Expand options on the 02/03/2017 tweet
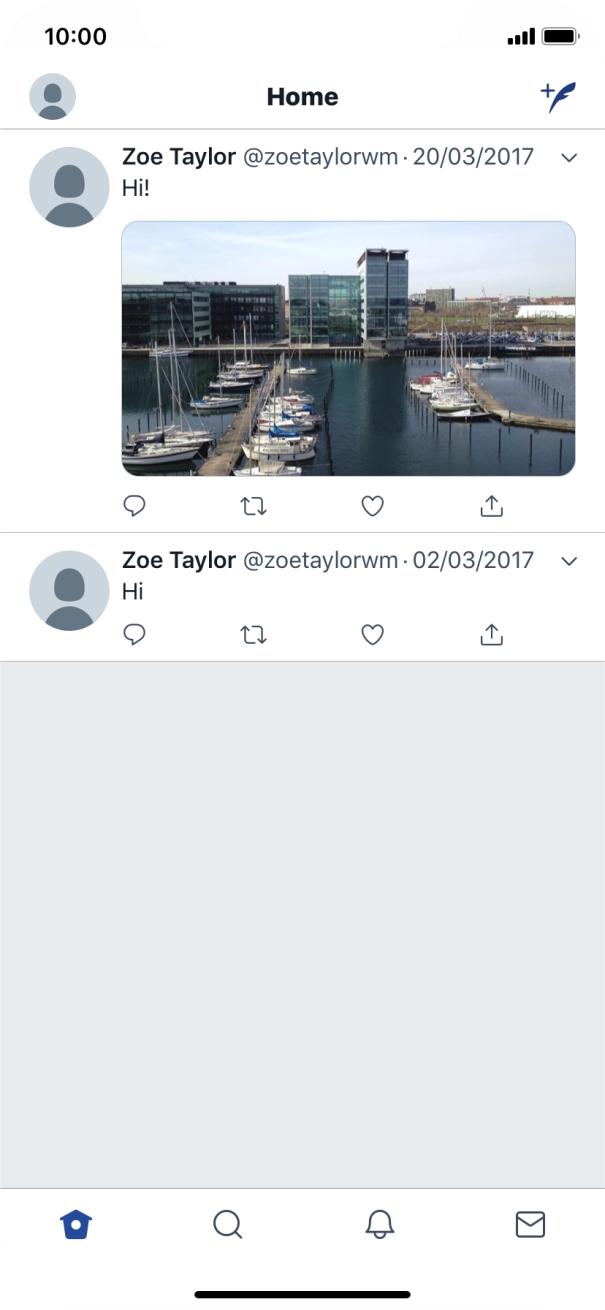The width and height of the screenshot is (605, 1310). point(569,560)
